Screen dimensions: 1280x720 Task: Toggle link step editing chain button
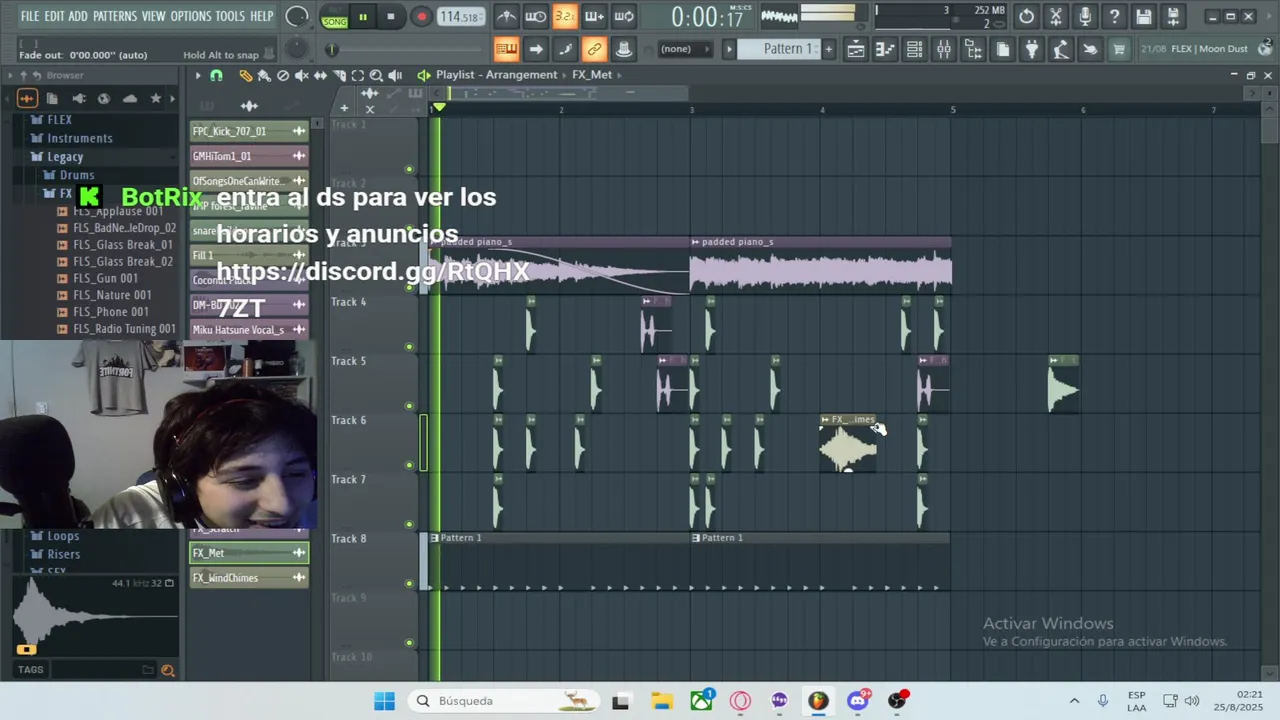[594, 49]
